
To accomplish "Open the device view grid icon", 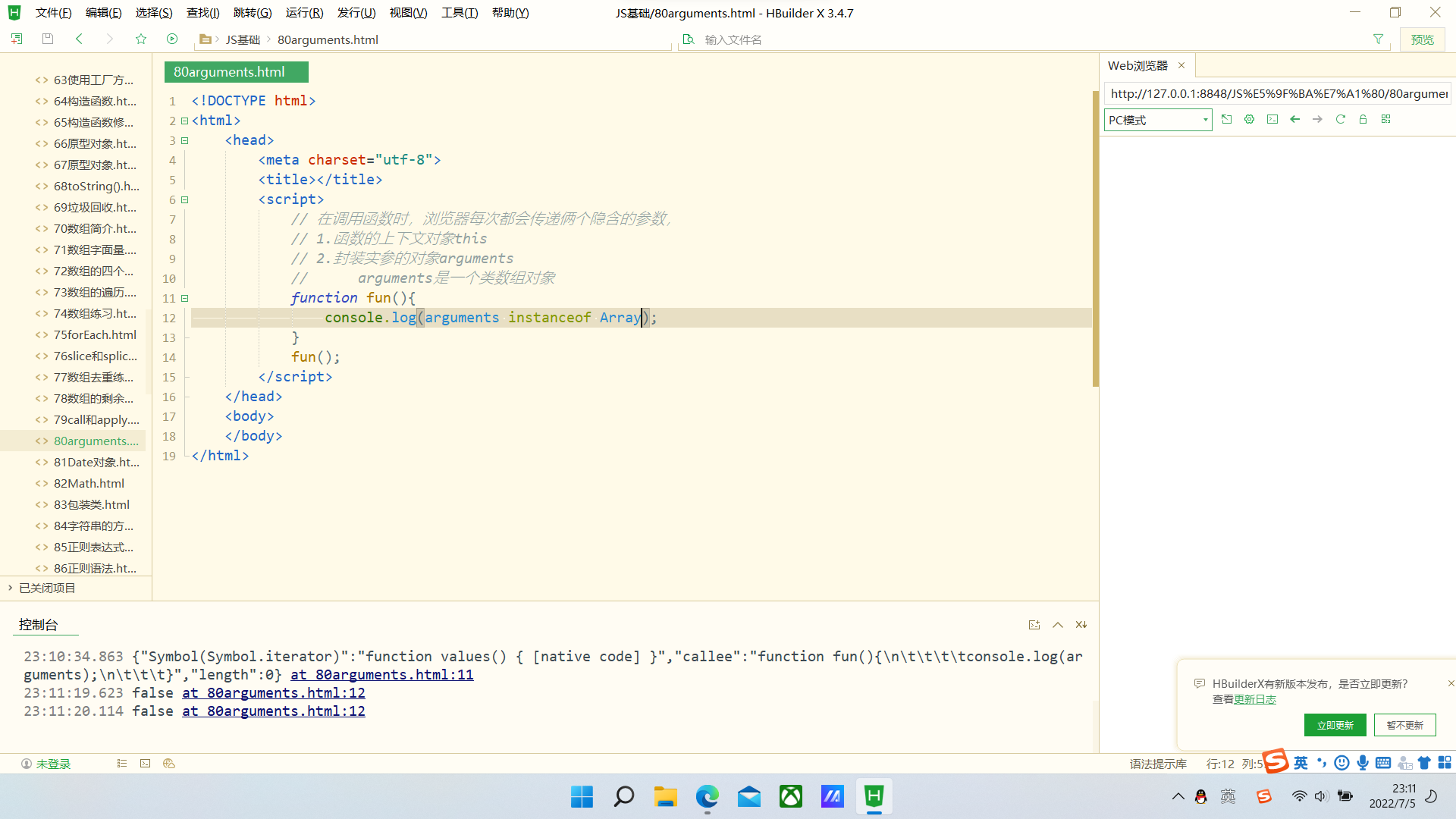I will tap(1386, 119).
